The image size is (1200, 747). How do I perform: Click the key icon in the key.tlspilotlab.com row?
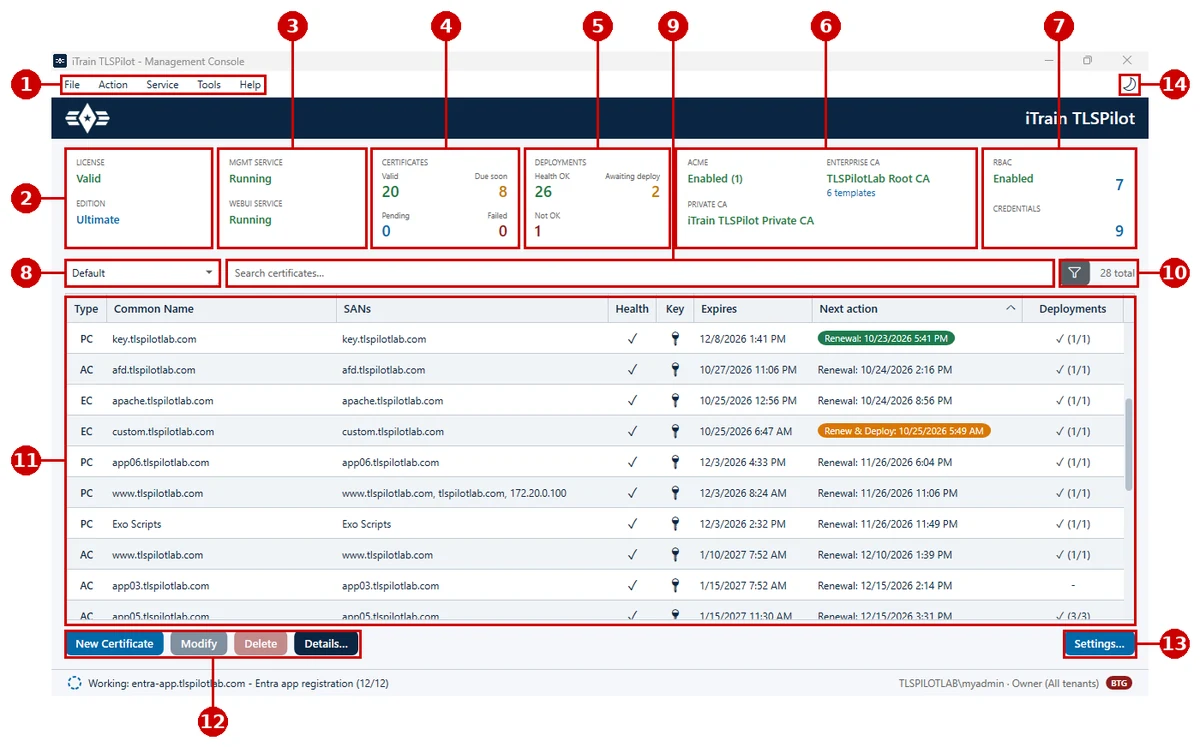[675, 339]
